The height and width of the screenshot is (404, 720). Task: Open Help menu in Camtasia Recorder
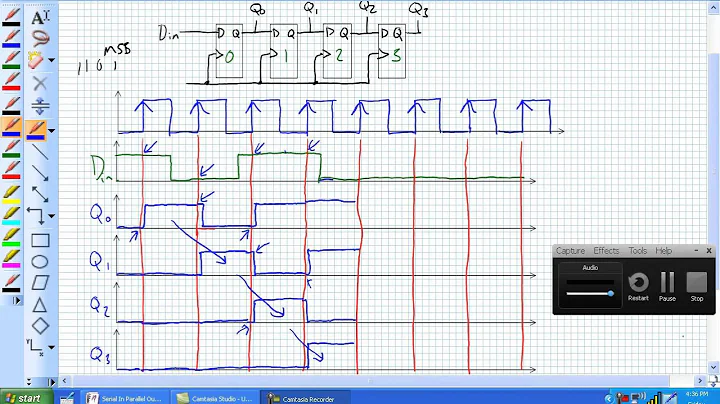(x=663, y=251)
